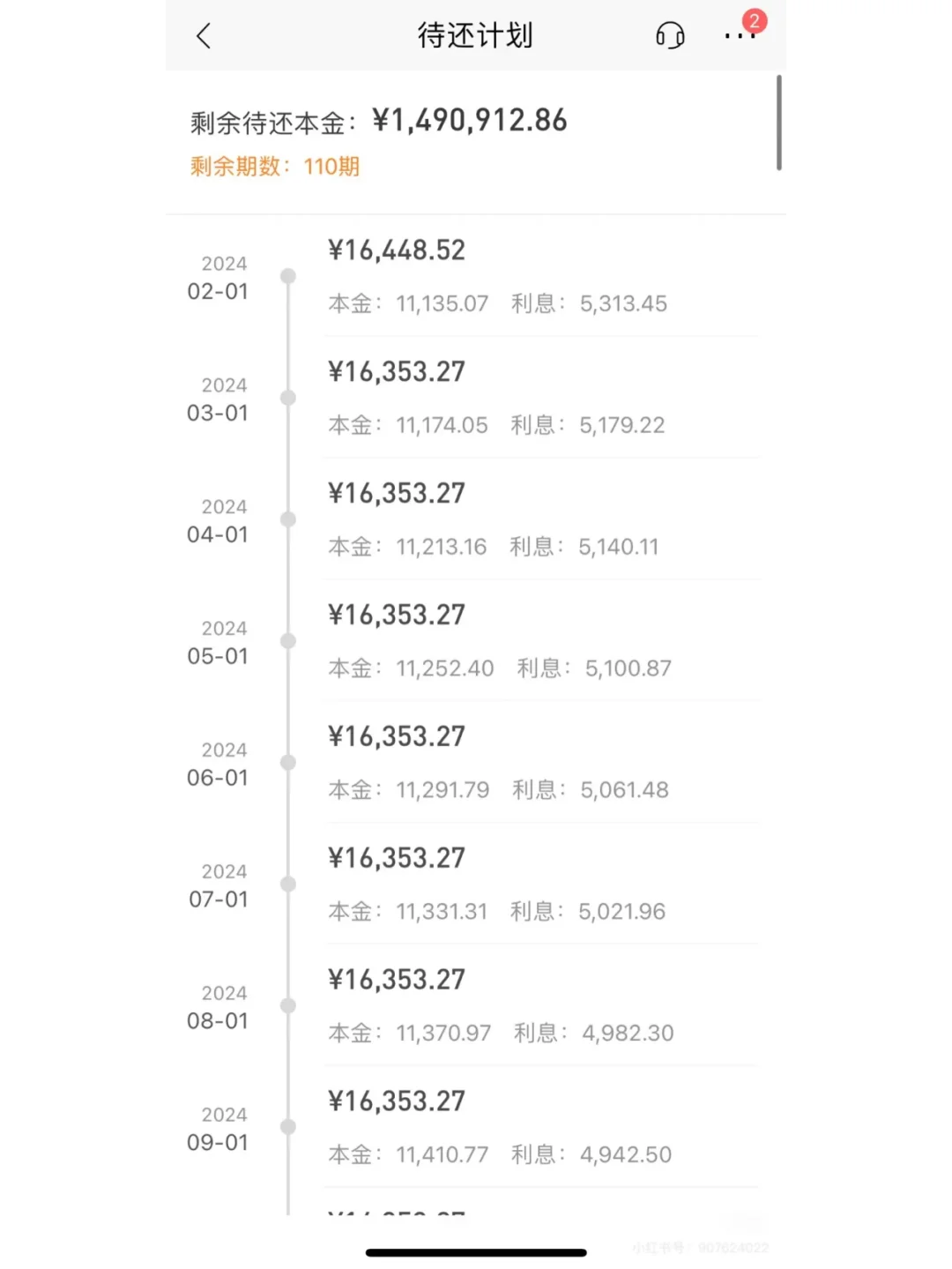952x1269 pixels.
Task: Open the ¥16,448.52 repayment entry
Action: pos(397,251)
